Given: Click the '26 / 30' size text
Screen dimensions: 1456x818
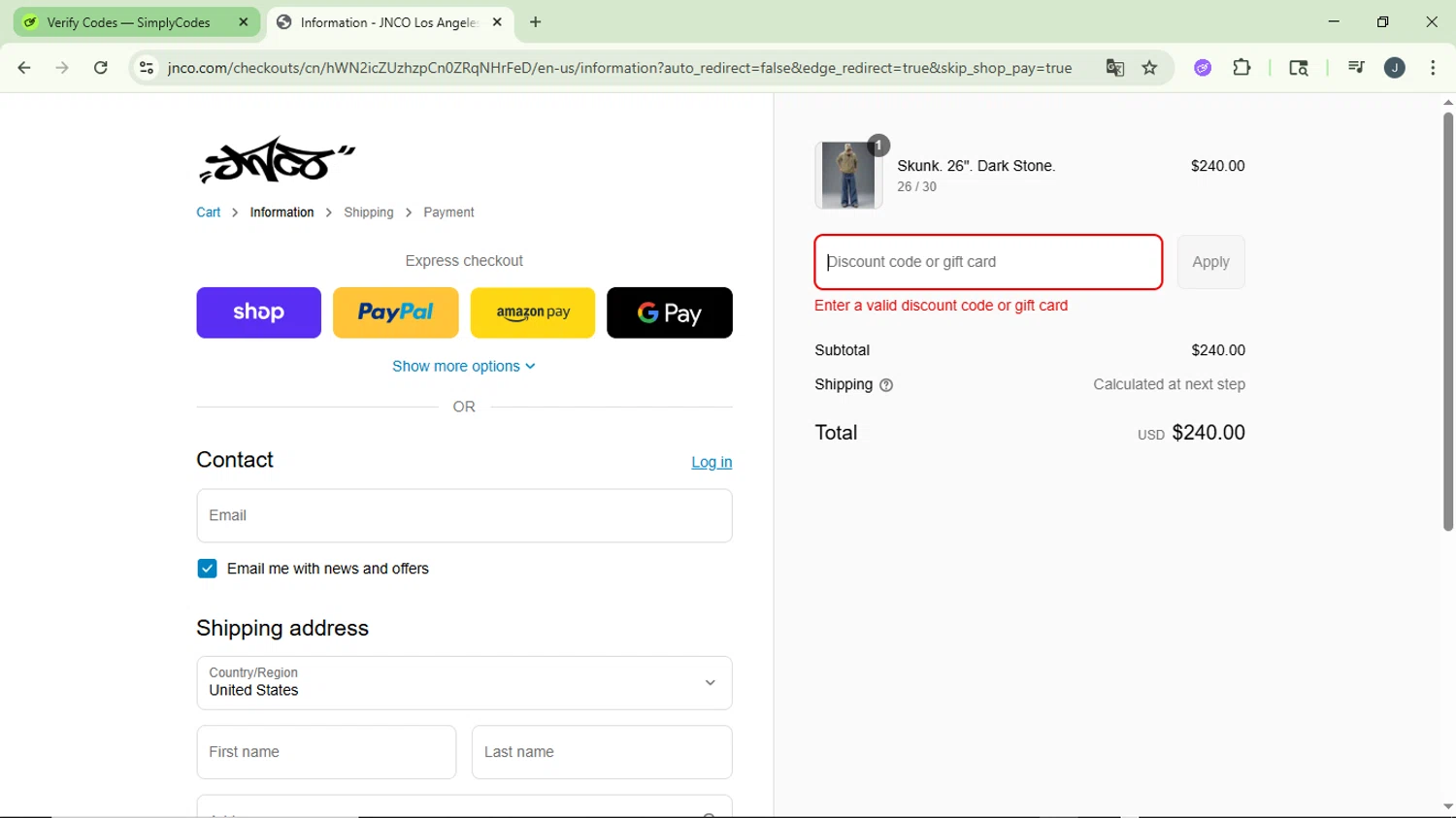Looking at the screenshot, I should [x=916, y=187].
